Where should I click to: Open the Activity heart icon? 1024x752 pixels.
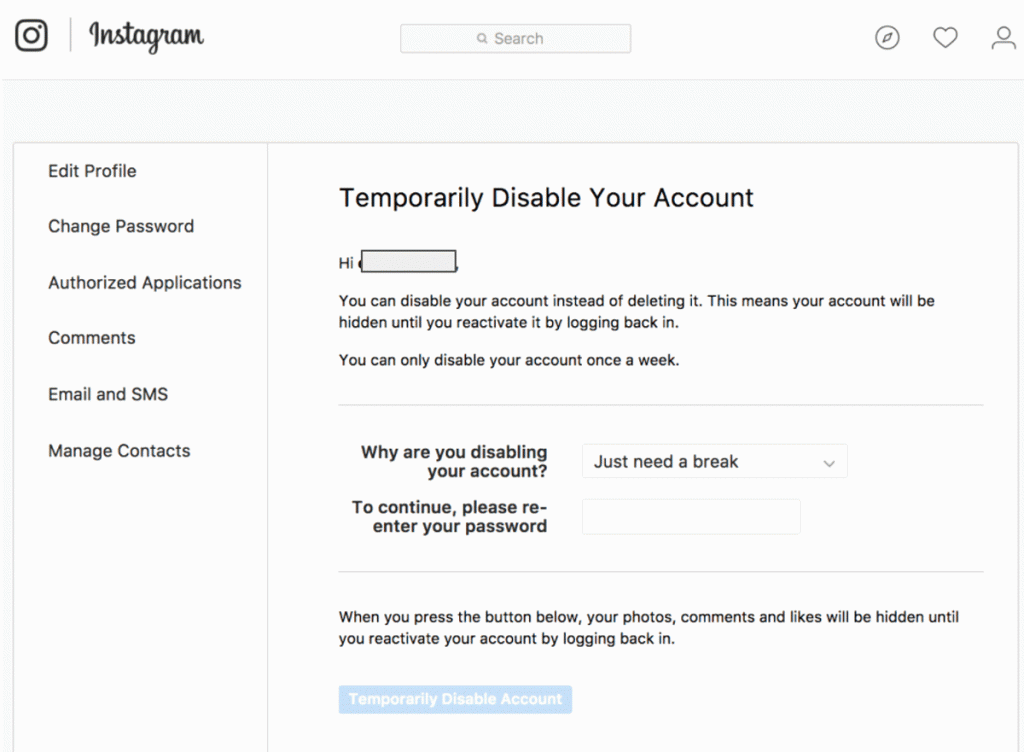(945, 38)
